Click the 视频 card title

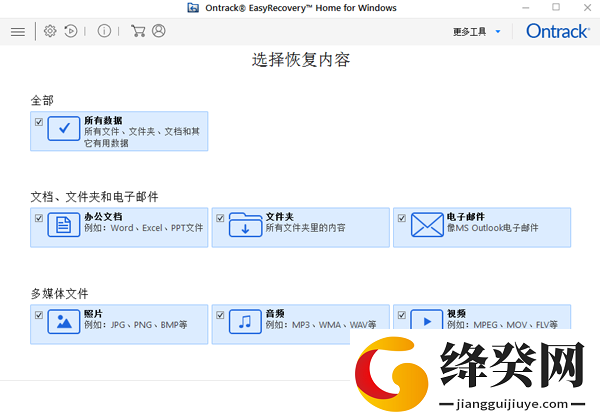pos(456,314)
